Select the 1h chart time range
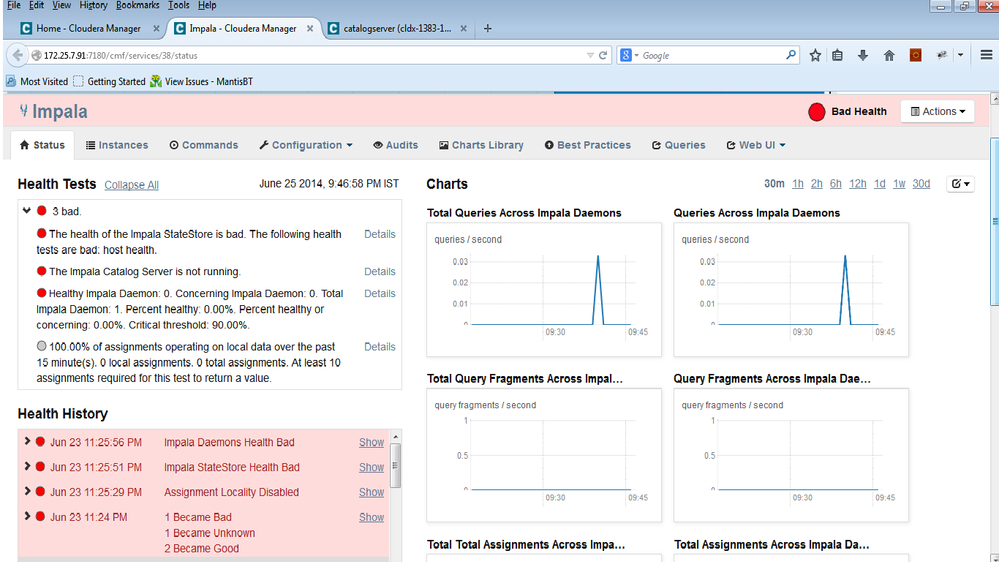The width and height of the screenshot is (999, 562). pos(797,184)
